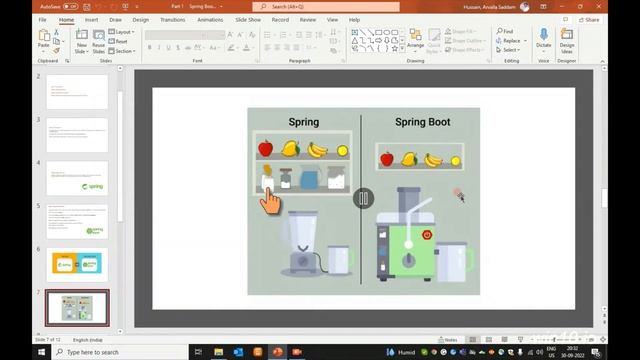Select slide 4 thumbnail with spring logo

coord(77,178)
